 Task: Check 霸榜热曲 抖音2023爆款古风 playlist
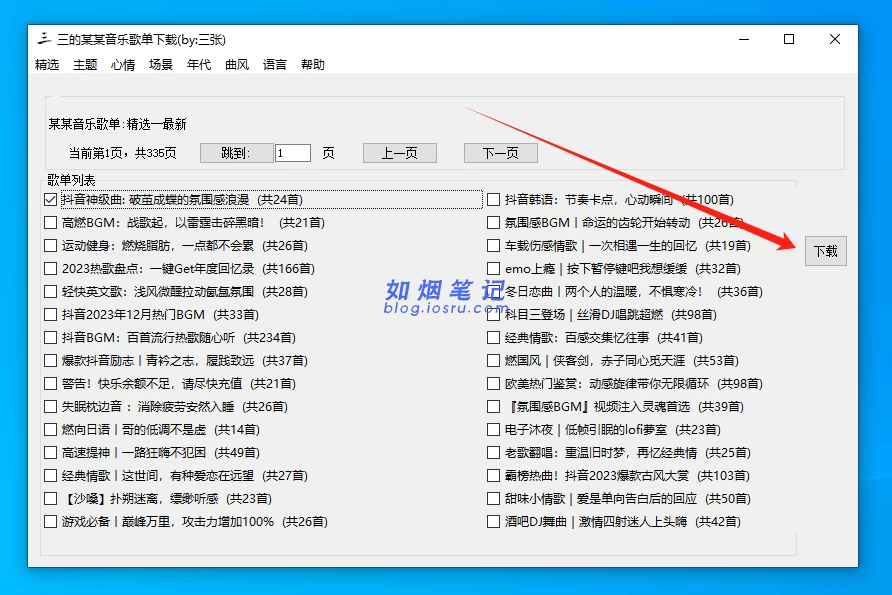tap(494, 476)
